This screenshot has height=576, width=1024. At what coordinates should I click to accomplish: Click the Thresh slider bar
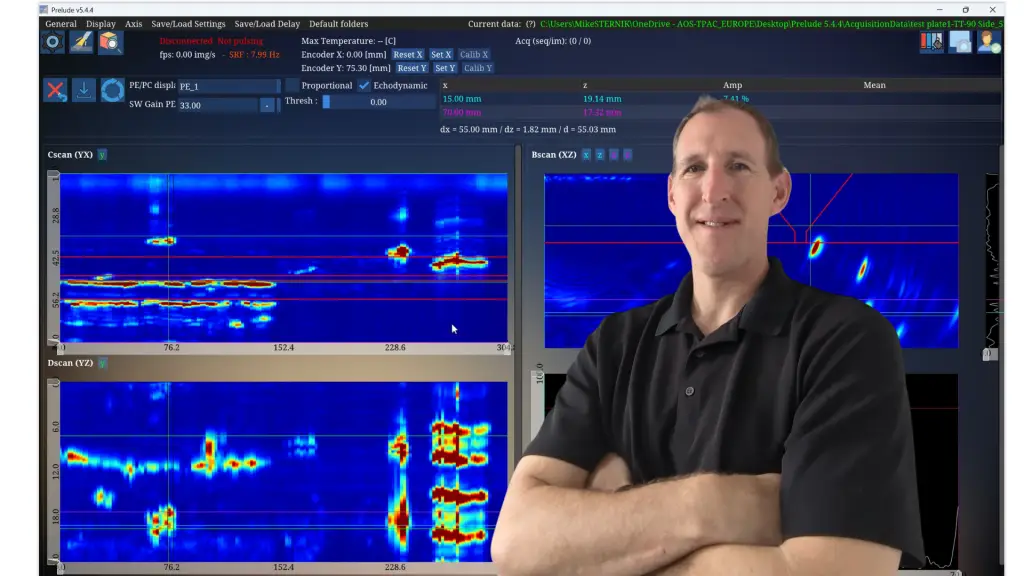click(378, 102)
